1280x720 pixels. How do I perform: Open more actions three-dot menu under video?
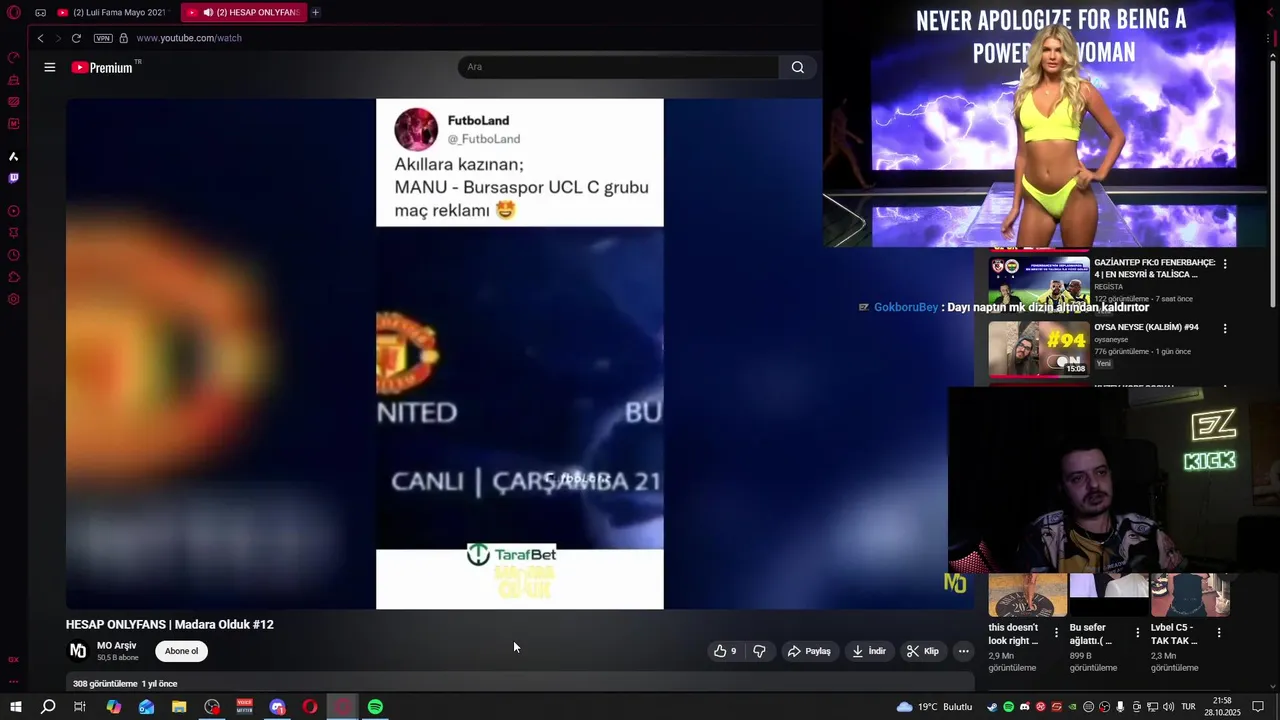pos(963,651)
